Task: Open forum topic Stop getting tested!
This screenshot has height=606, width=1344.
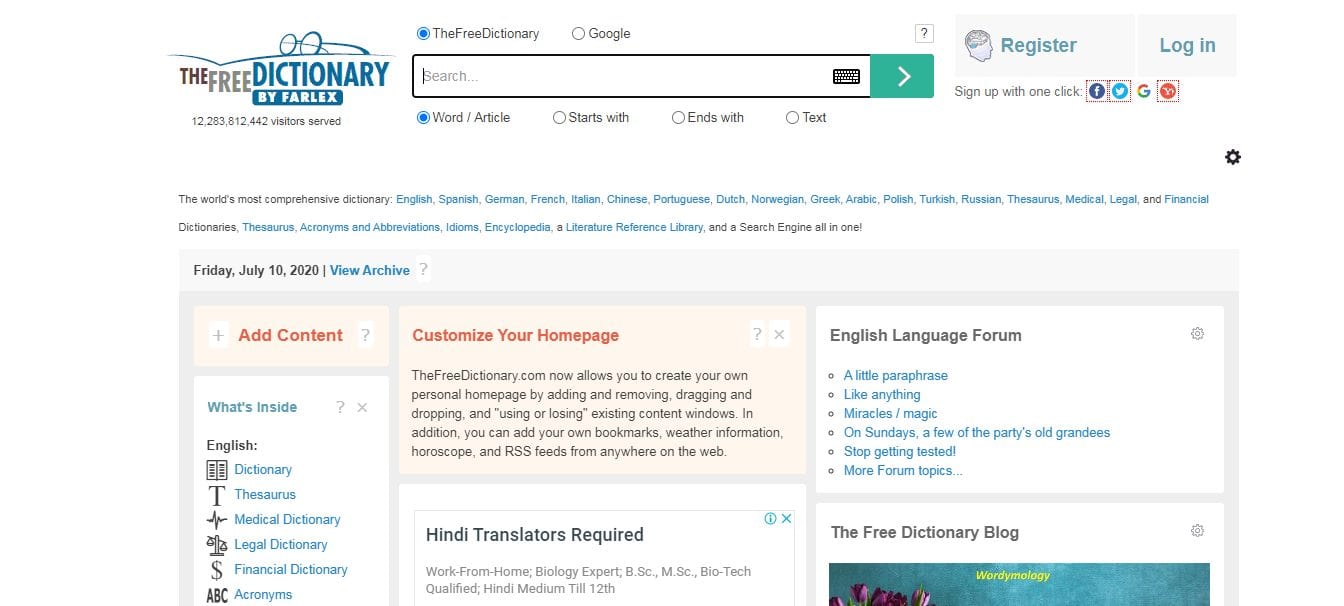Action: coord(900,452)
